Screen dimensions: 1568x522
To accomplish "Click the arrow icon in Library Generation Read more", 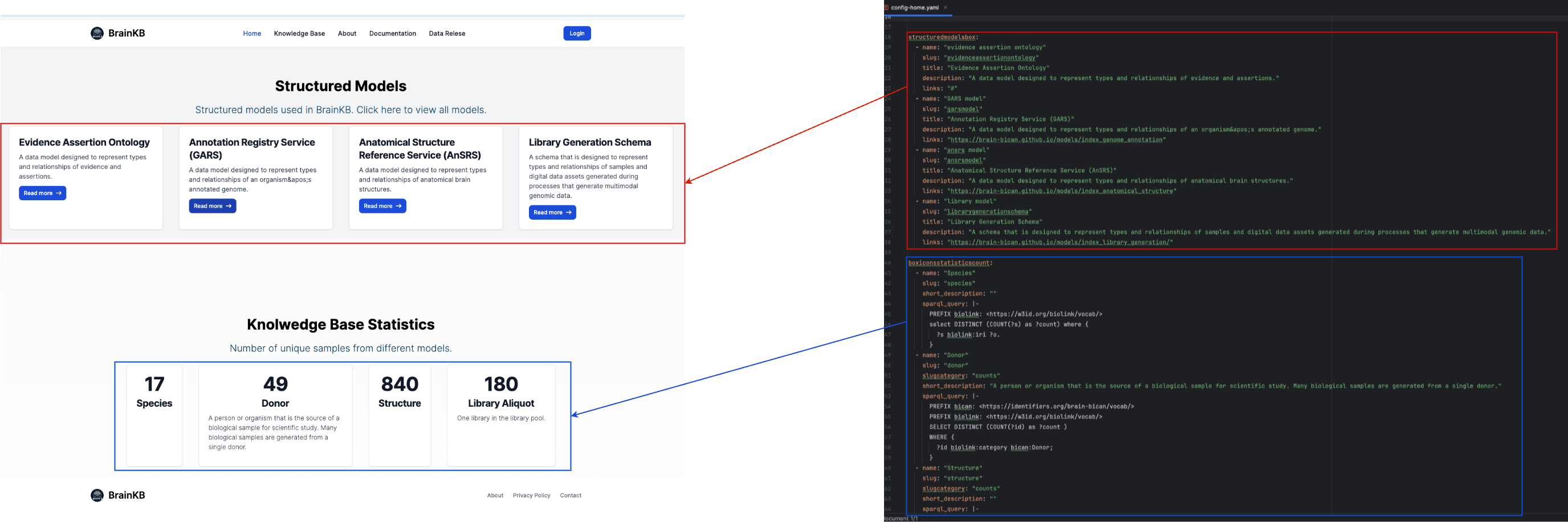I will [x=568, y=213].
